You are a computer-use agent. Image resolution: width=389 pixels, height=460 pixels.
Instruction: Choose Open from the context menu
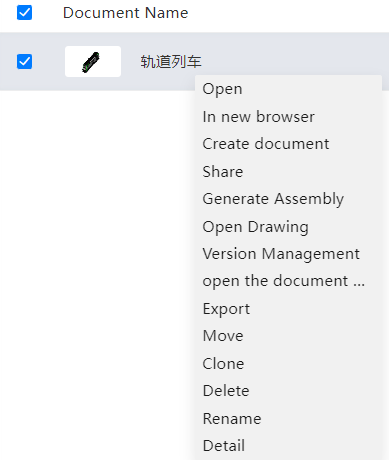click(x=222, y=89)
